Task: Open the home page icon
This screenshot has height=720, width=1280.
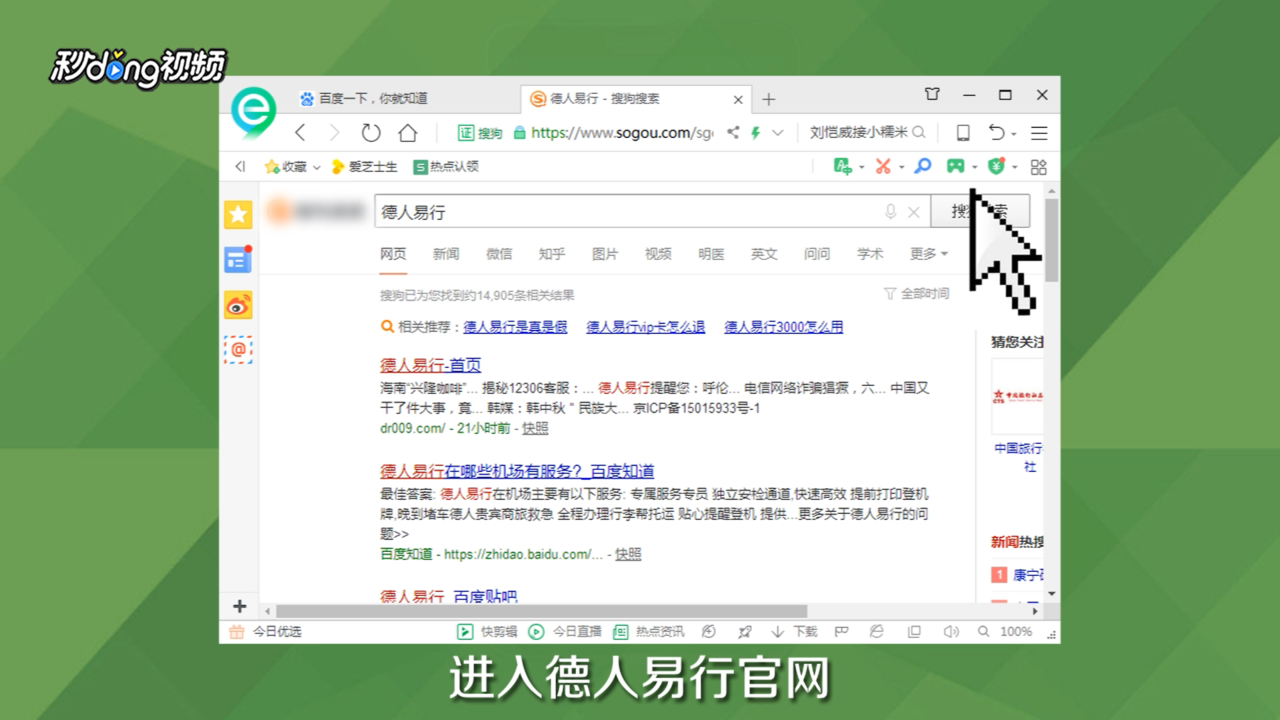Action: (407, 132)
